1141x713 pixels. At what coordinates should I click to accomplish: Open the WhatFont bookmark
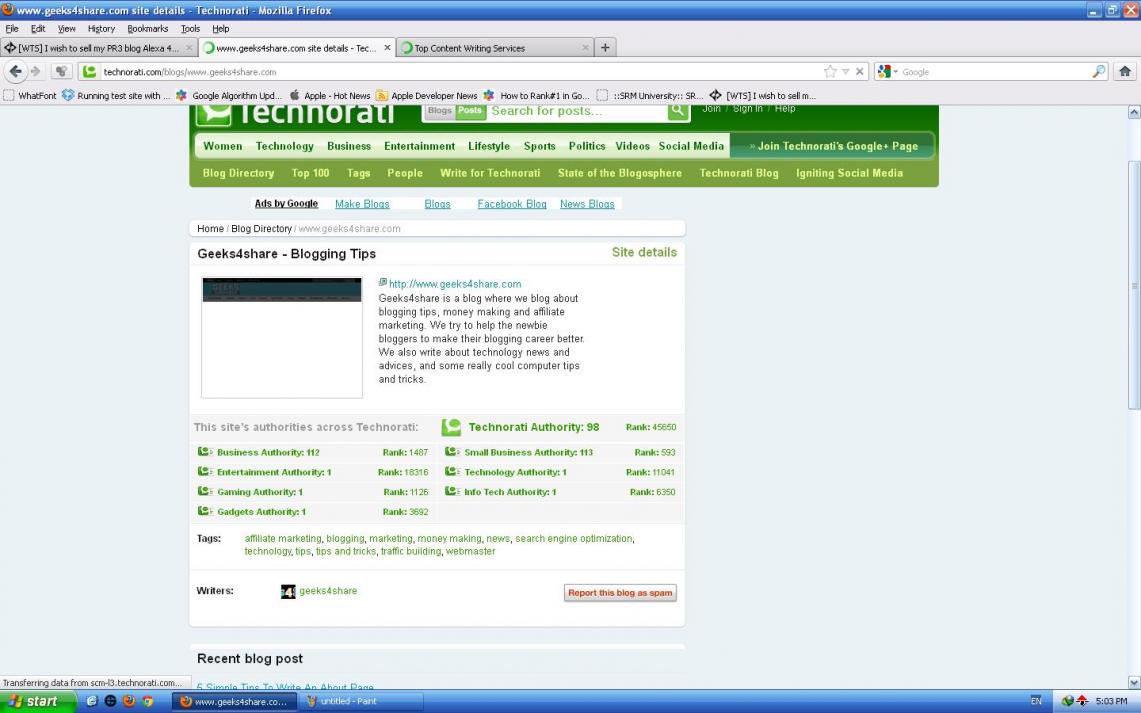30,95
